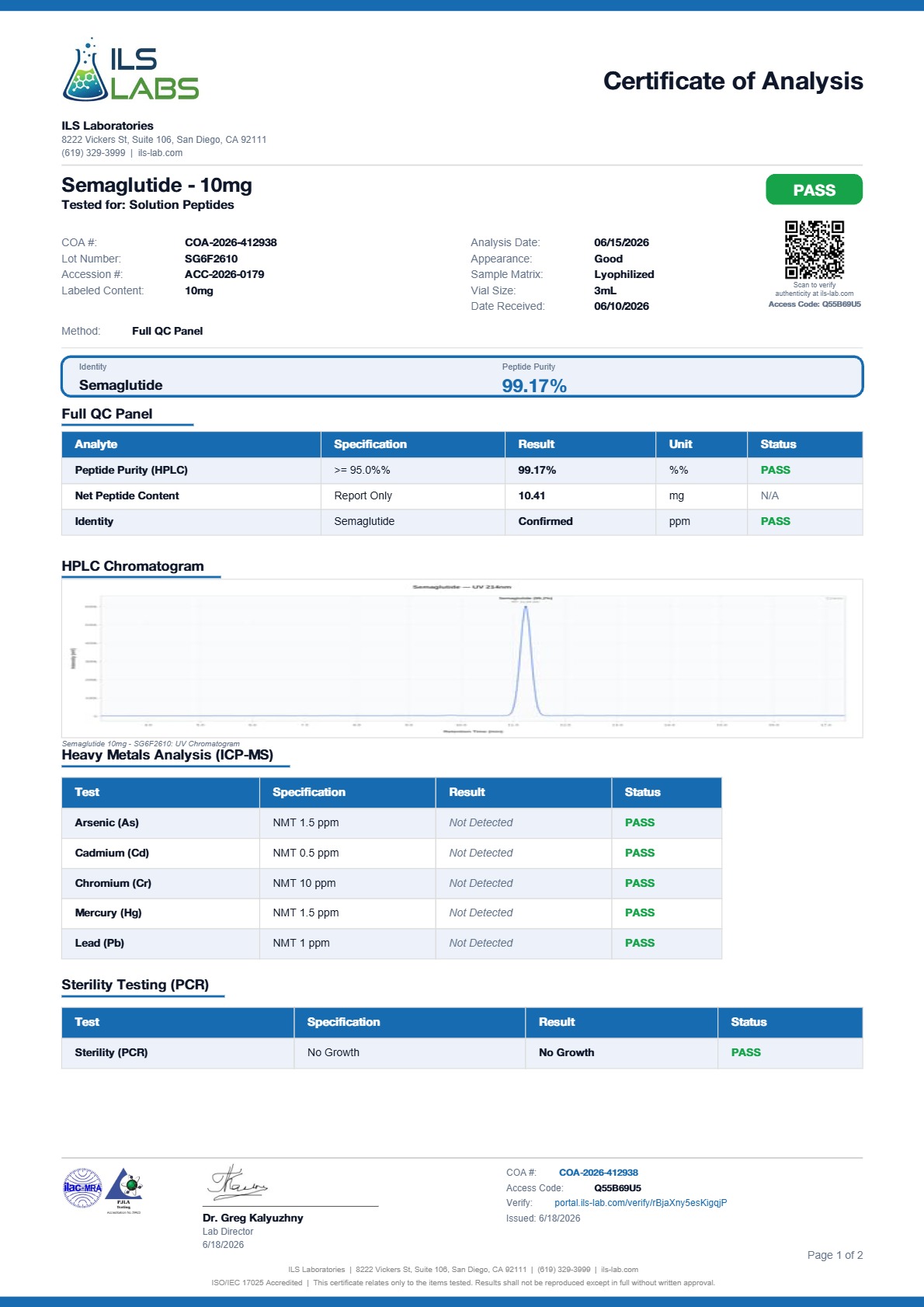
Task: Click the HPLC Chromatogram heading
Action: coord(133,566)
